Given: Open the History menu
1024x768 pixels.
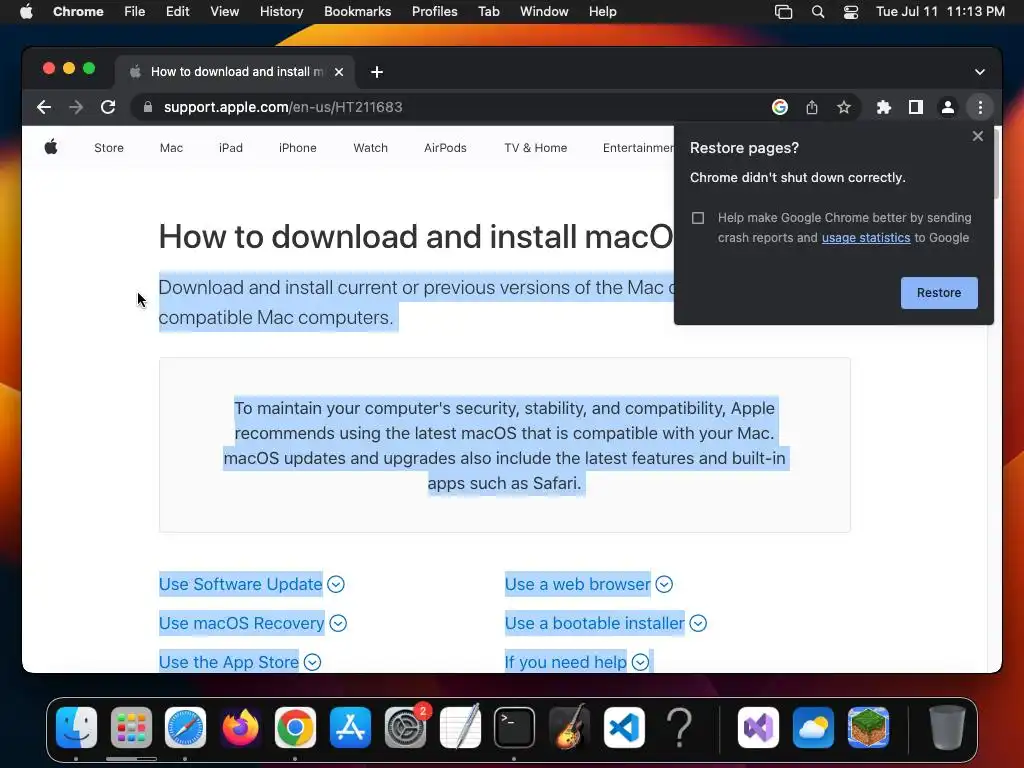Looking at the screenshot, I should pos(281,11).
